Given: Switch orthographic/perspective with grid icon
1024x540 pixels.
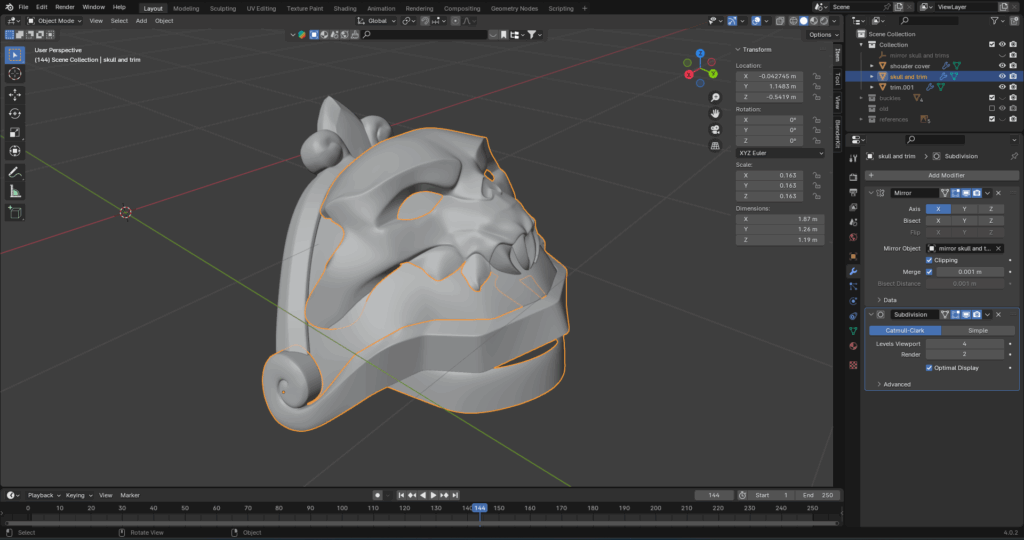Looking at the screenshot, I should pyautogui.click(x=715, y=146).
